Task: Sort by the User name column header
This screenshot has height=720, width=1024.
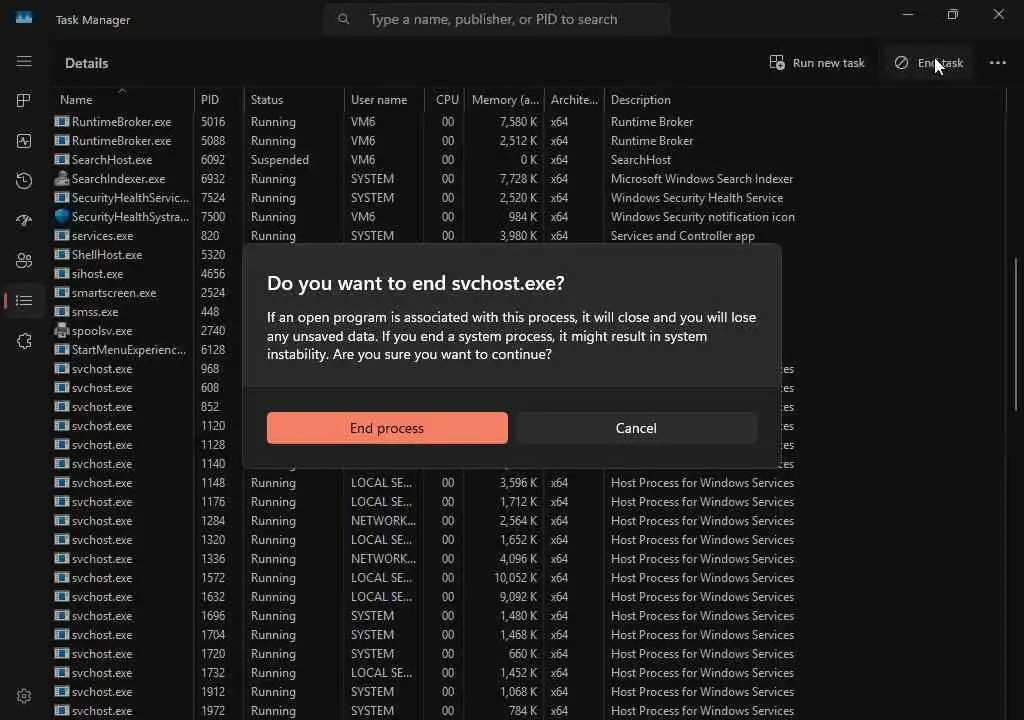Action: click(384, 100)
